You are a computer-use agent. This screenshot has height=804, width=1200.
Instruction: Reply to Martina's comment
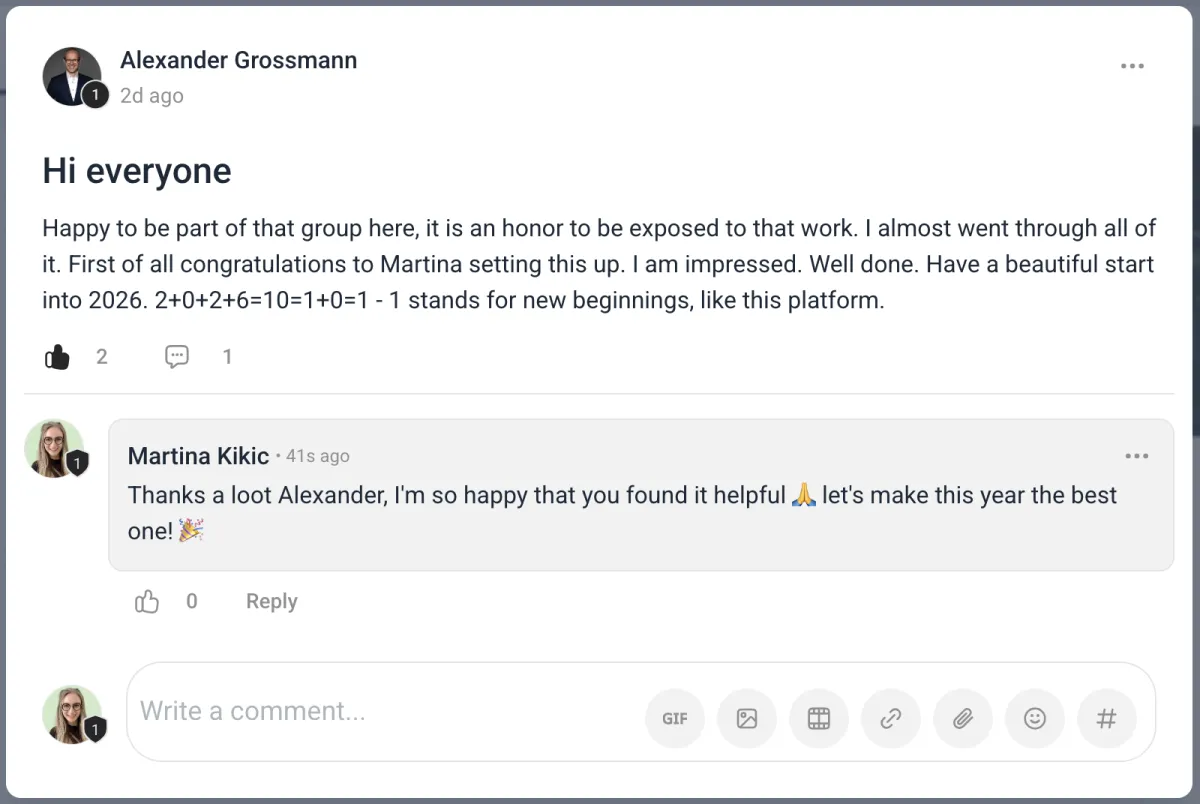pos(270,601)
